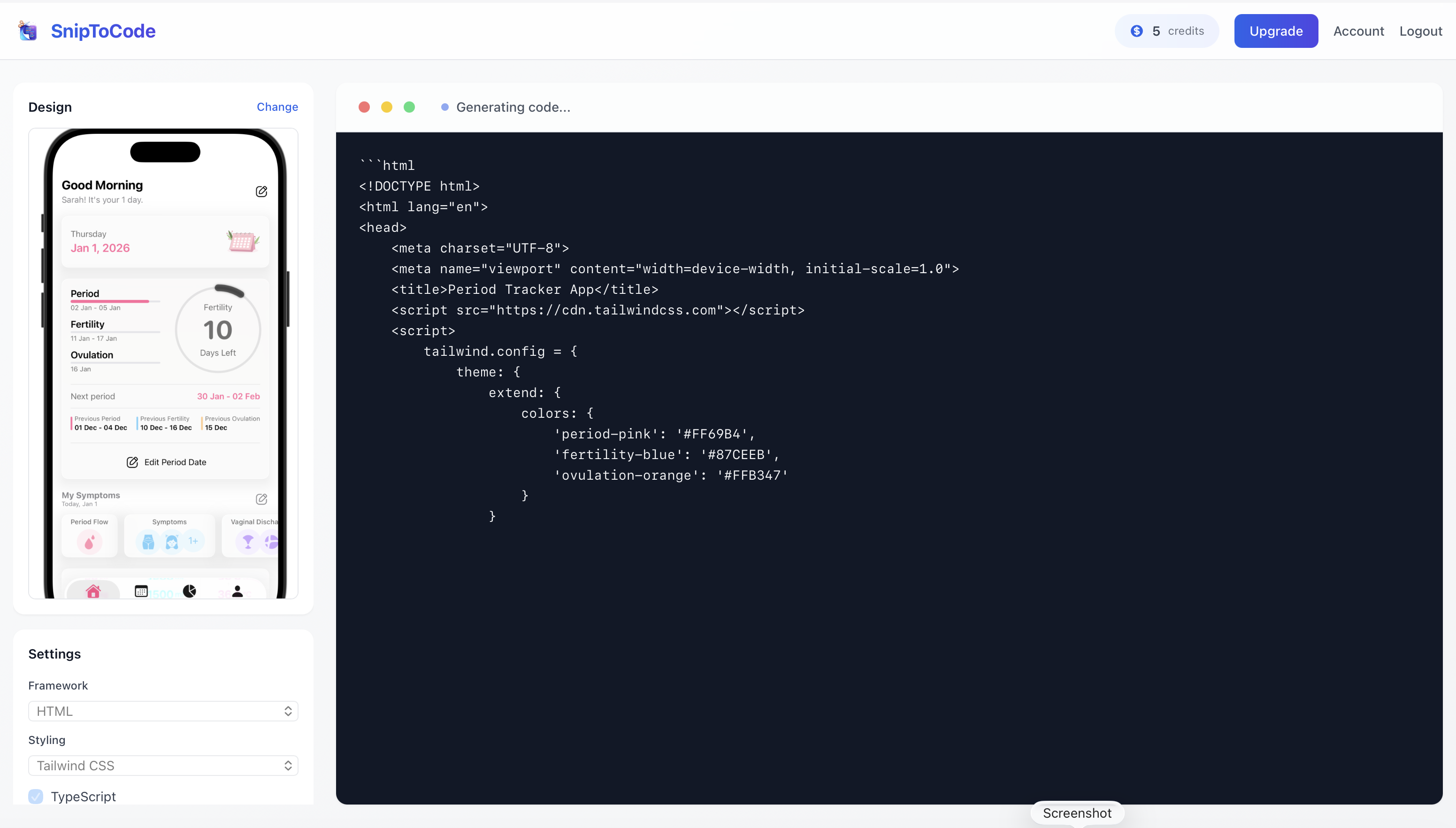Click the Fertility days-left progress ring
This screenshot has height=828, width=1456.
(218, 329)
